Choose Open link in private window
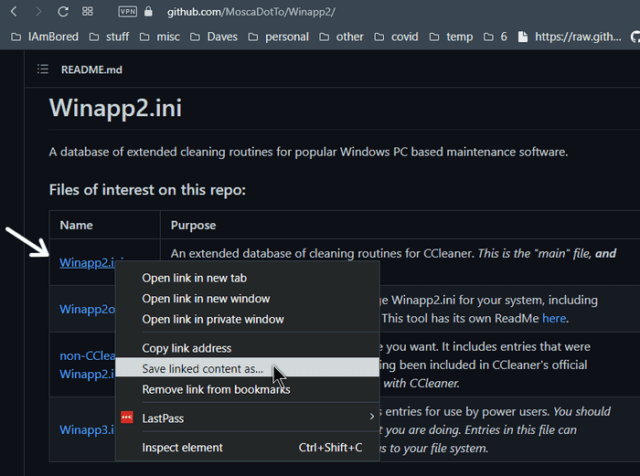The width and height of the screenshot is (640, 476). coord(247,319)
